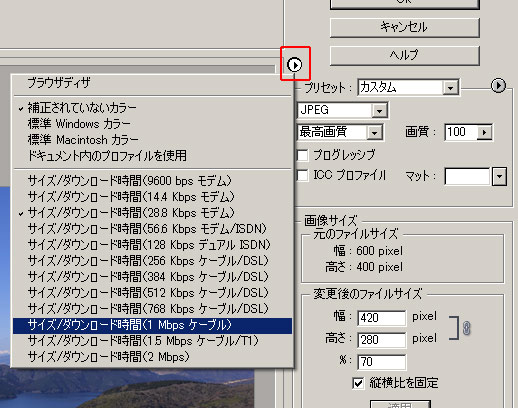Uncheck 縦横比を固定 checkbox
This screenshot has width=518, height=408.
pyautogui.click(x=358, y=383)
